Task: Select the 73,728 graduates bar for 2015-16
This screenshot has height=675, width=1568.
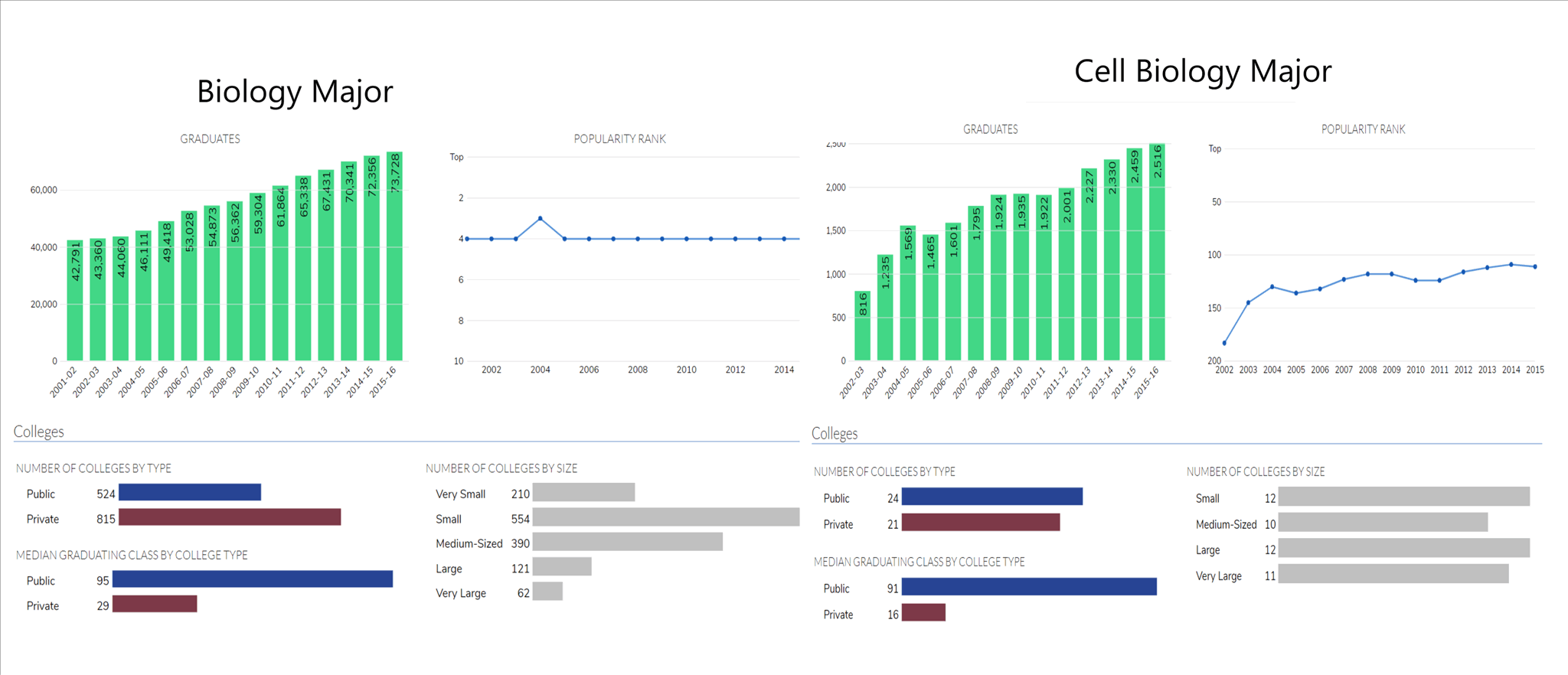Action: click(394, 256)
